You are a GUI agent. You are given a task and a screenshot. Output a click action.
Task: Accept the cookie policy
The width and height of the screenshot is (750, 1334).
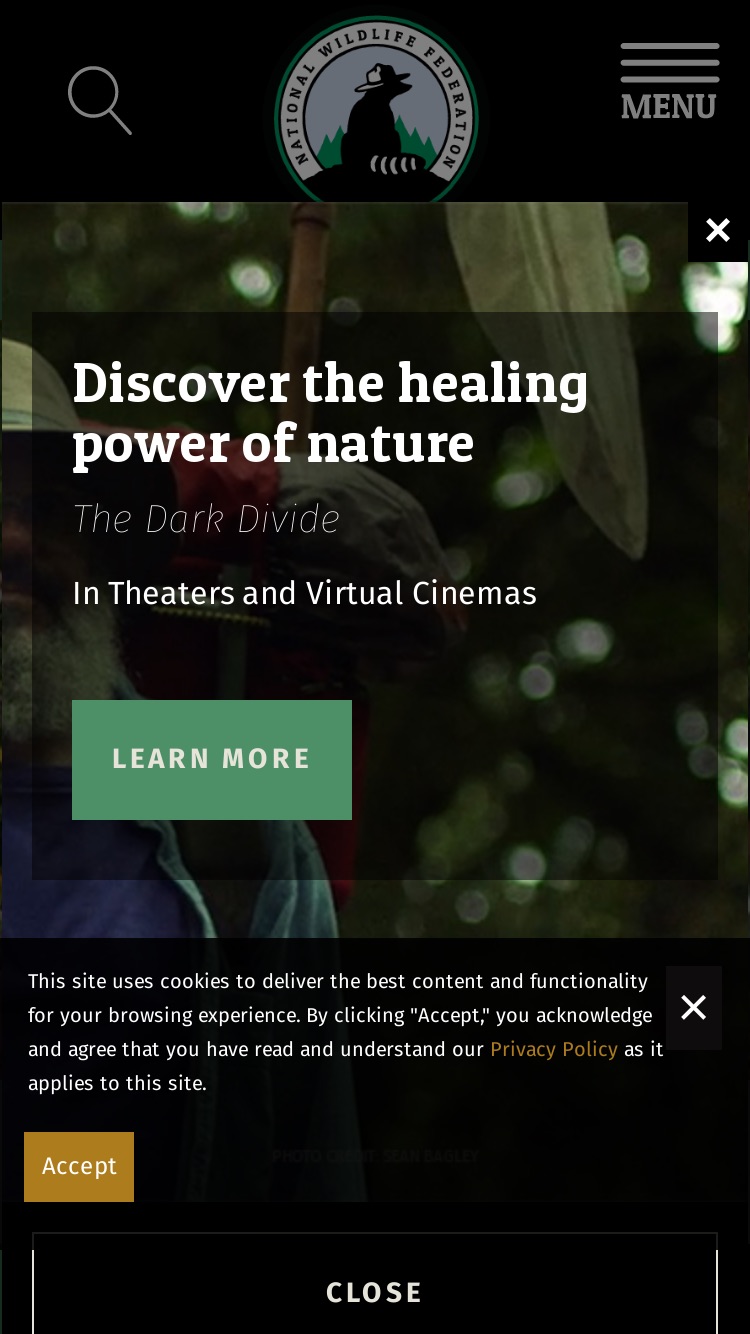tap(79, 1166)
